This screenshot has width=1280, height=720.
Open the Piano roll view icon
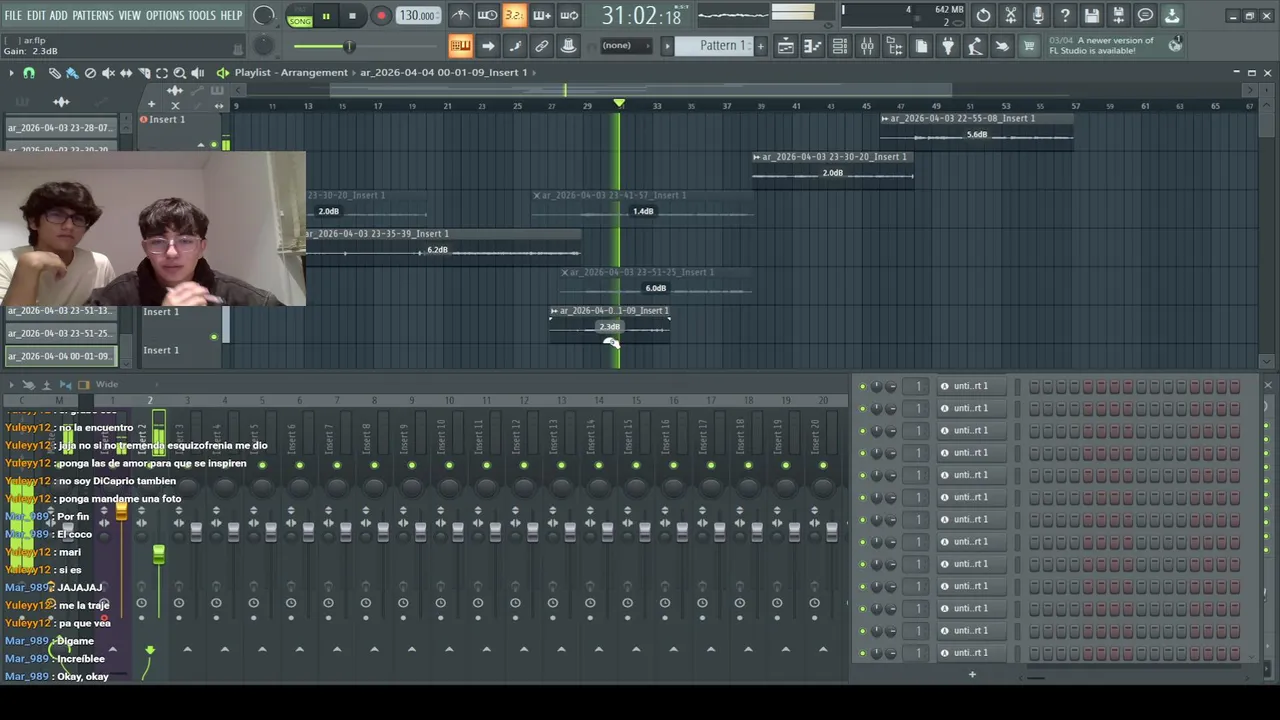(813, 46)
